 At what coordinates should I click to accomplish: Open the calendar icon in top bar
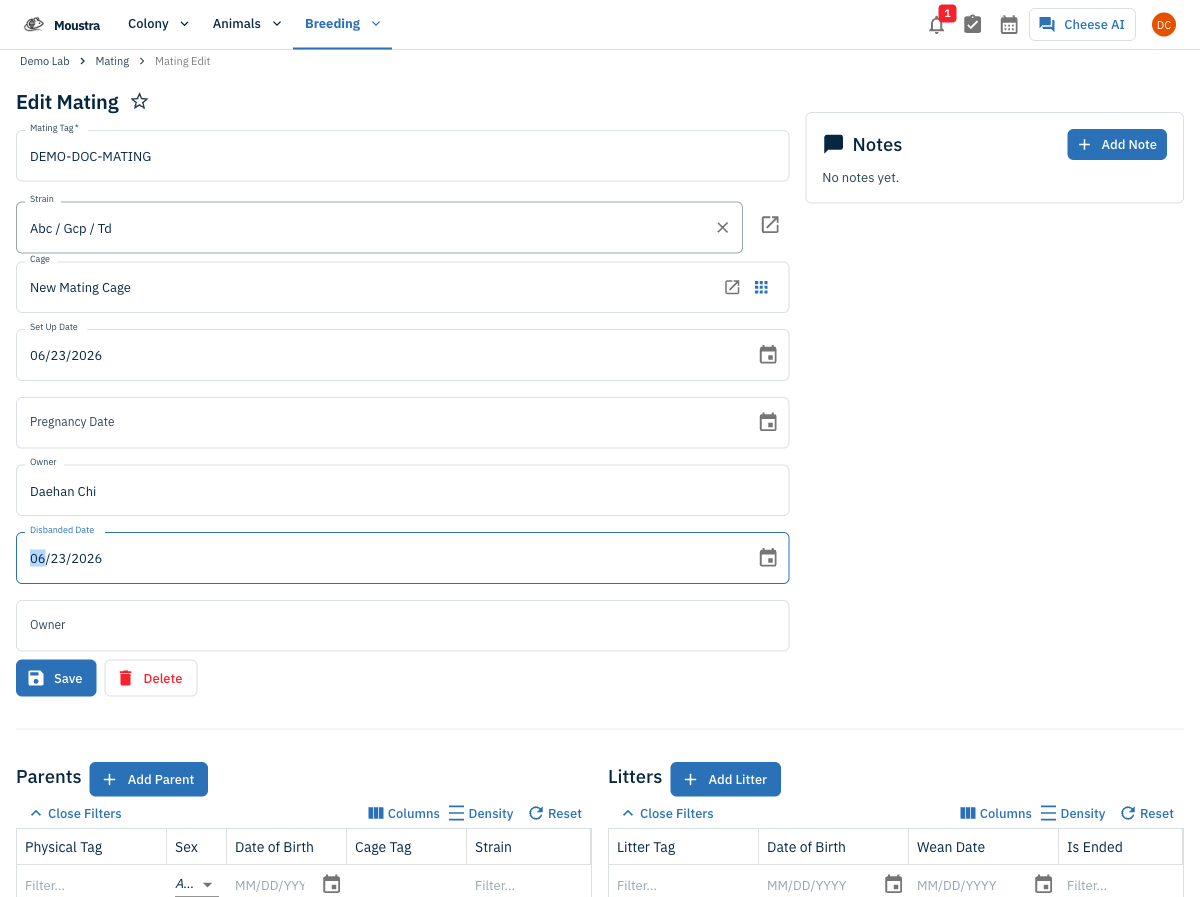pos(1009,25)
